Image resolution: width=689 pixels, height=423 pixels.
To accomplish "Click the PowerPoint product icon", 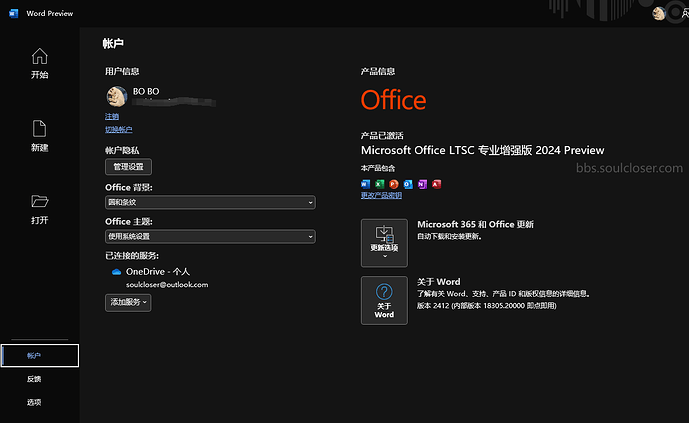I will (394, 184).
